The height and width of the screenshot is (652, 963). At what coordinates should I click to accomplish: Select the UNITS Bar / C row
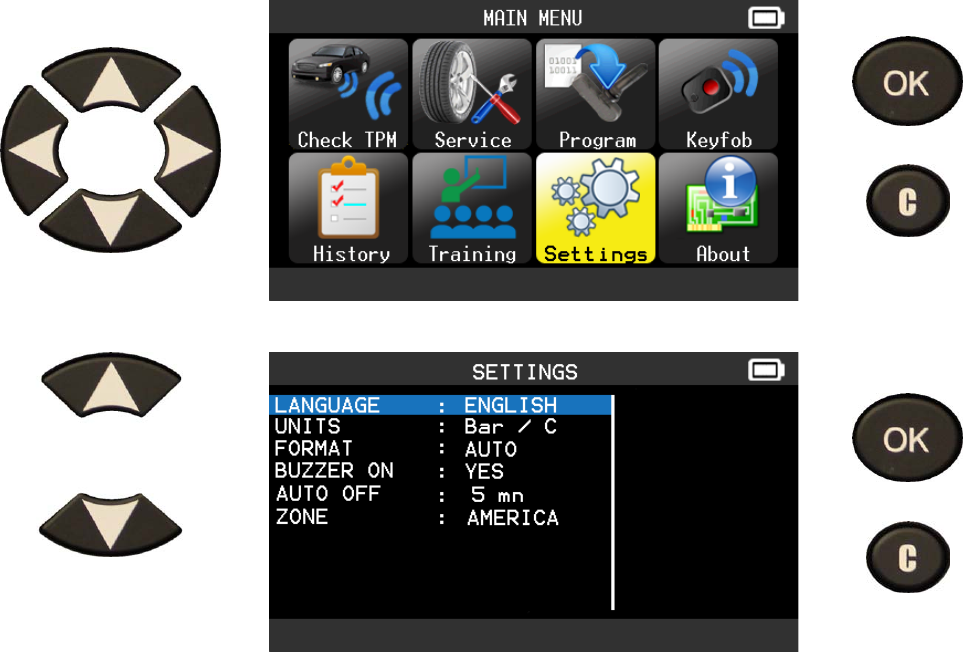[440, 427]
